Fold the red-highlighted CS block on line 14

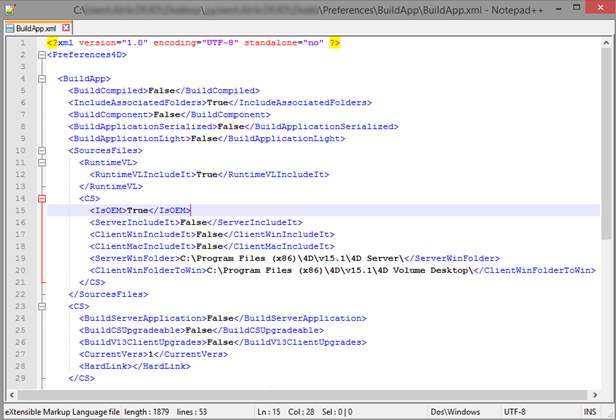[41, 198]
